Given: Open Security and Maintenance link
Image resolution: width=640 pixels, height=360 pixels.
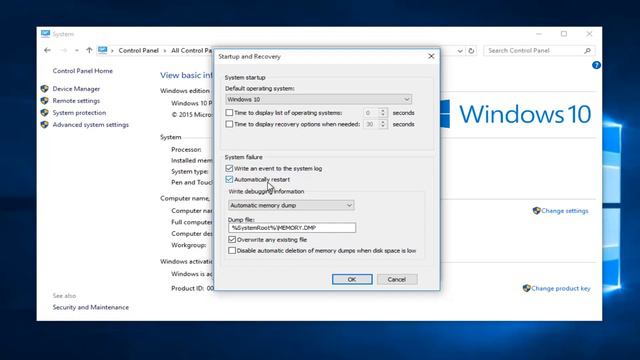Looking at the screenshot, I should pyautogui.click(x=91, y=307).
